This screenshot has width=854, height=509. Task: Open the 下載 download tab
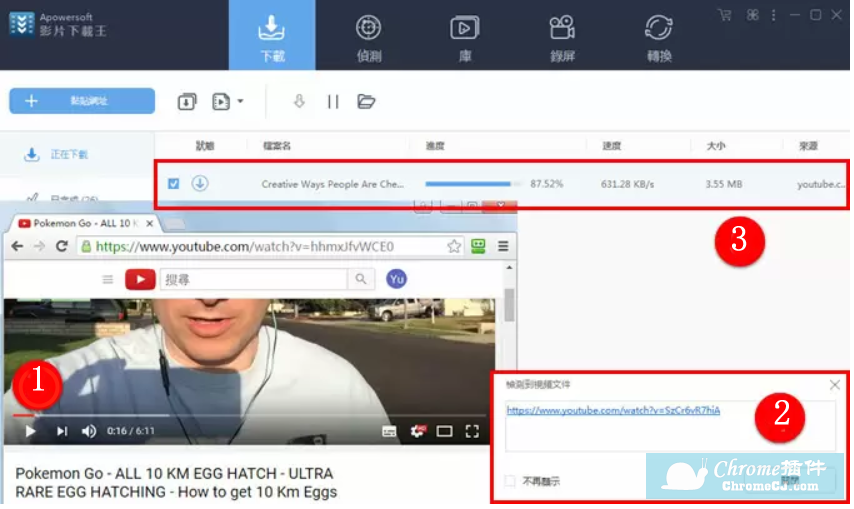click(x=272, y=35)
